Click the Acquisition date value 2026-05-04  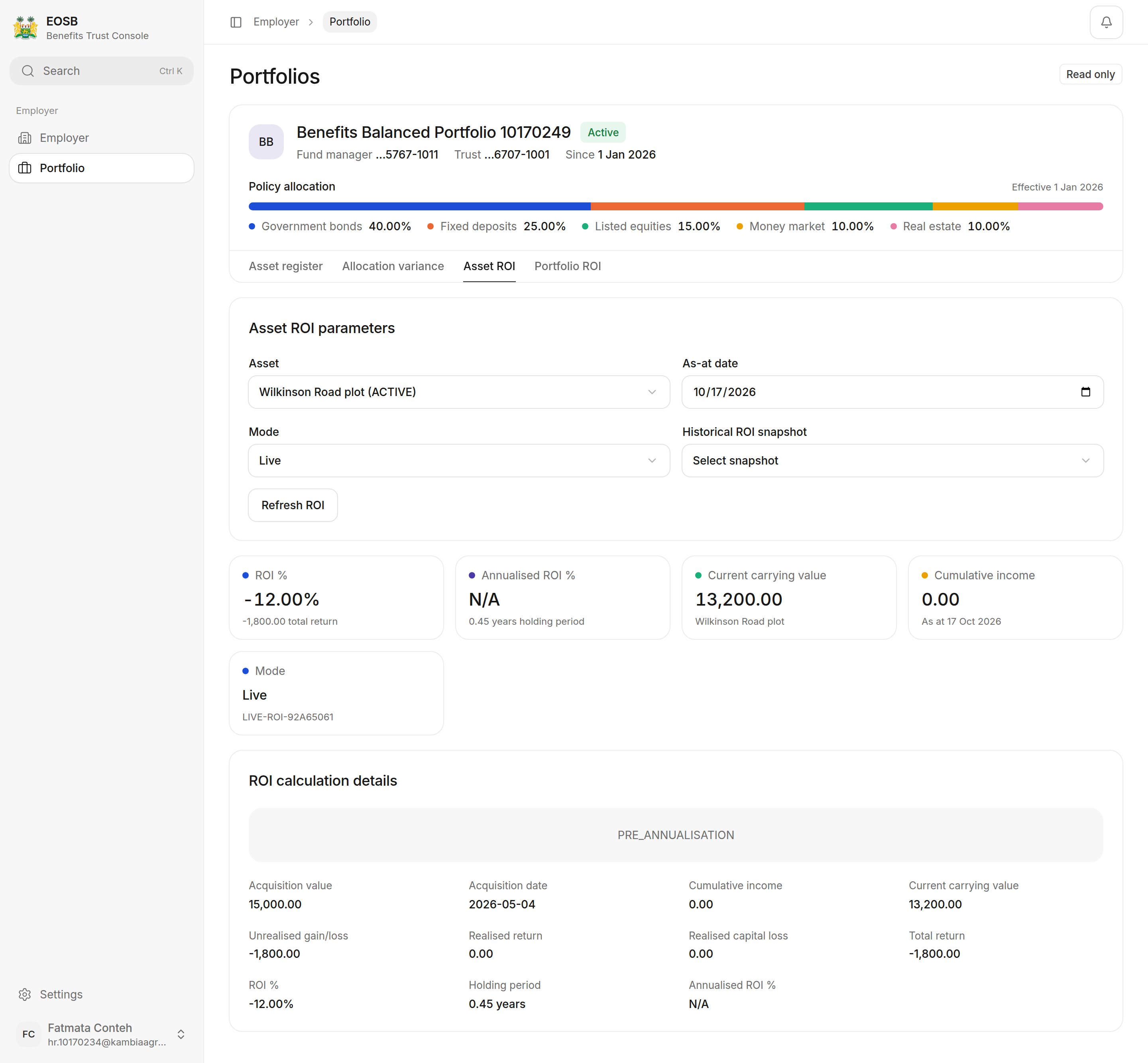coord(502,904)
